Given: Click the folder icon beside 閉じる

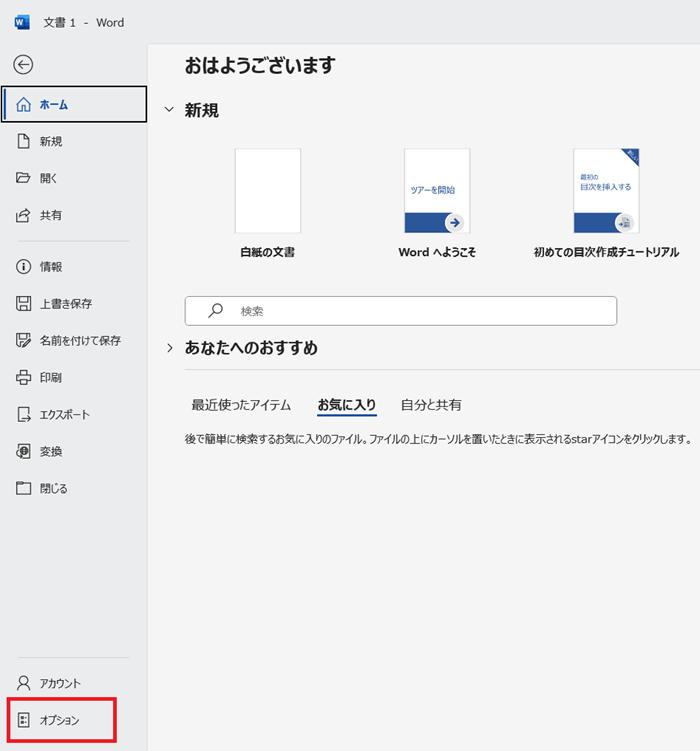Looking at the screenshot, I should pyautogui.click(x=23, y=488).
